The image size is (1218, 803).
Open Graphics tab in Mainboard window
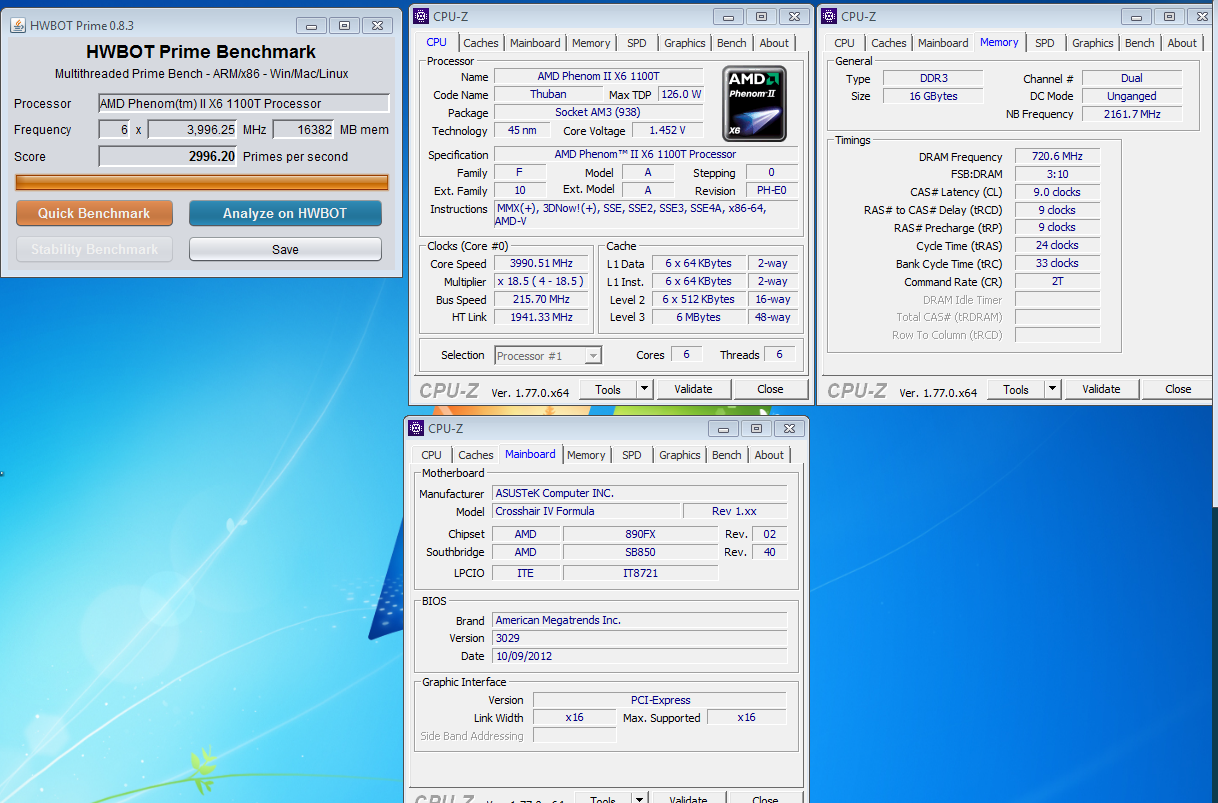(x=680, y=455)
